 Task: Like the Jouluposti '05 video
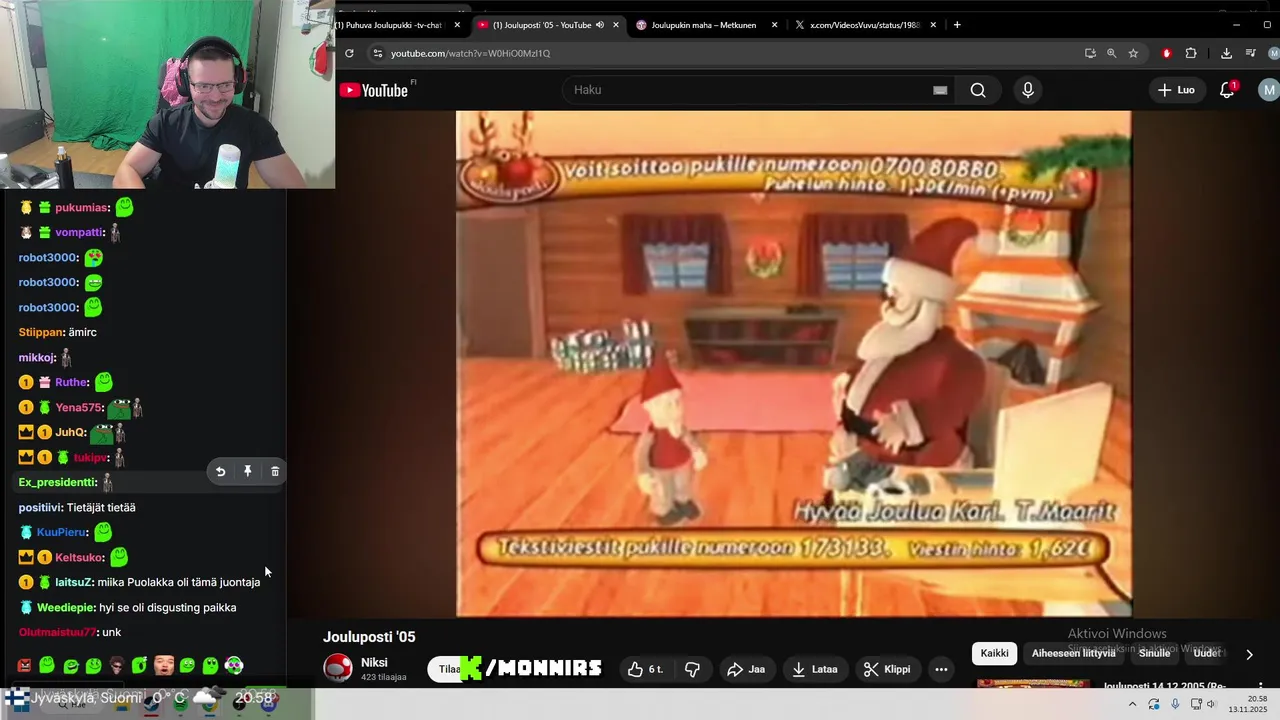pos(645,669)
